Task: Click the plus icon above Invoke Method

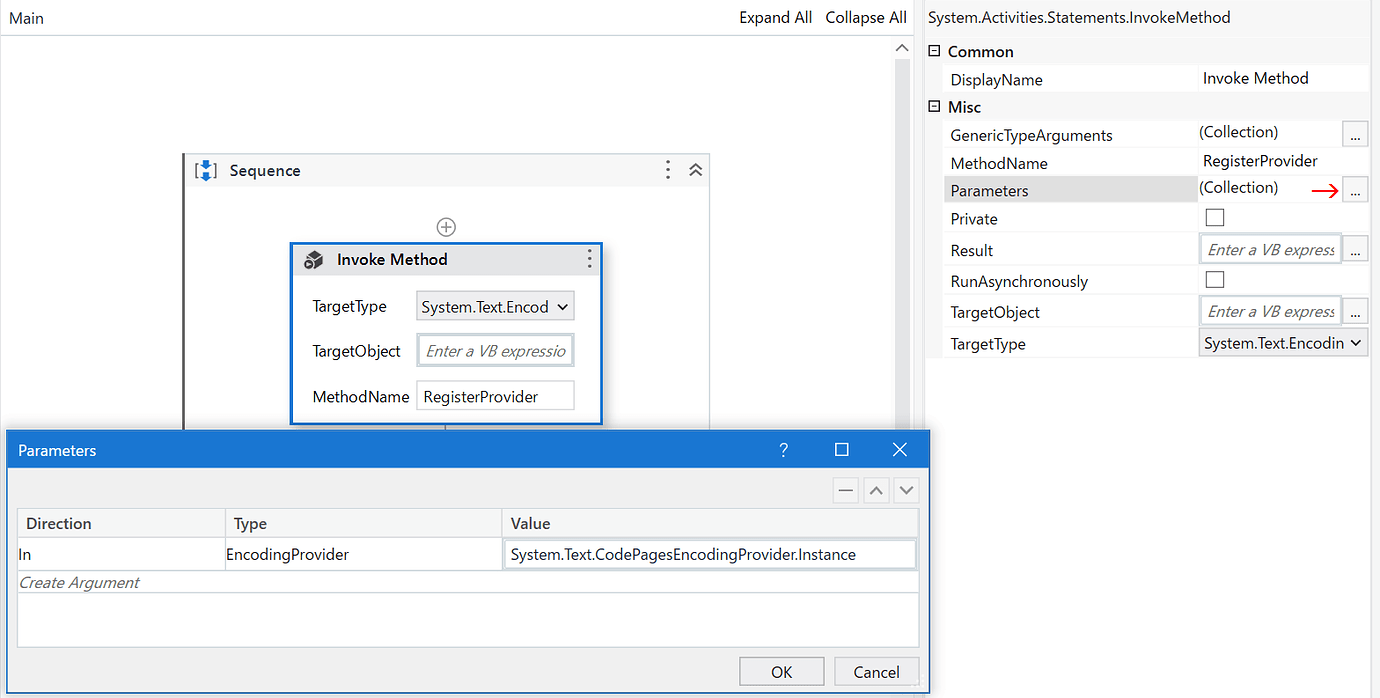Action: (x=446, y=227)
